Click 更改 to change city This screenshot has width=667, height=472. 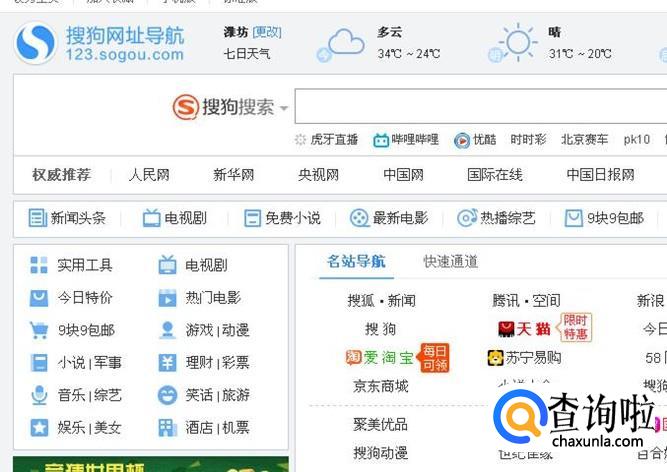pos(267,32)
